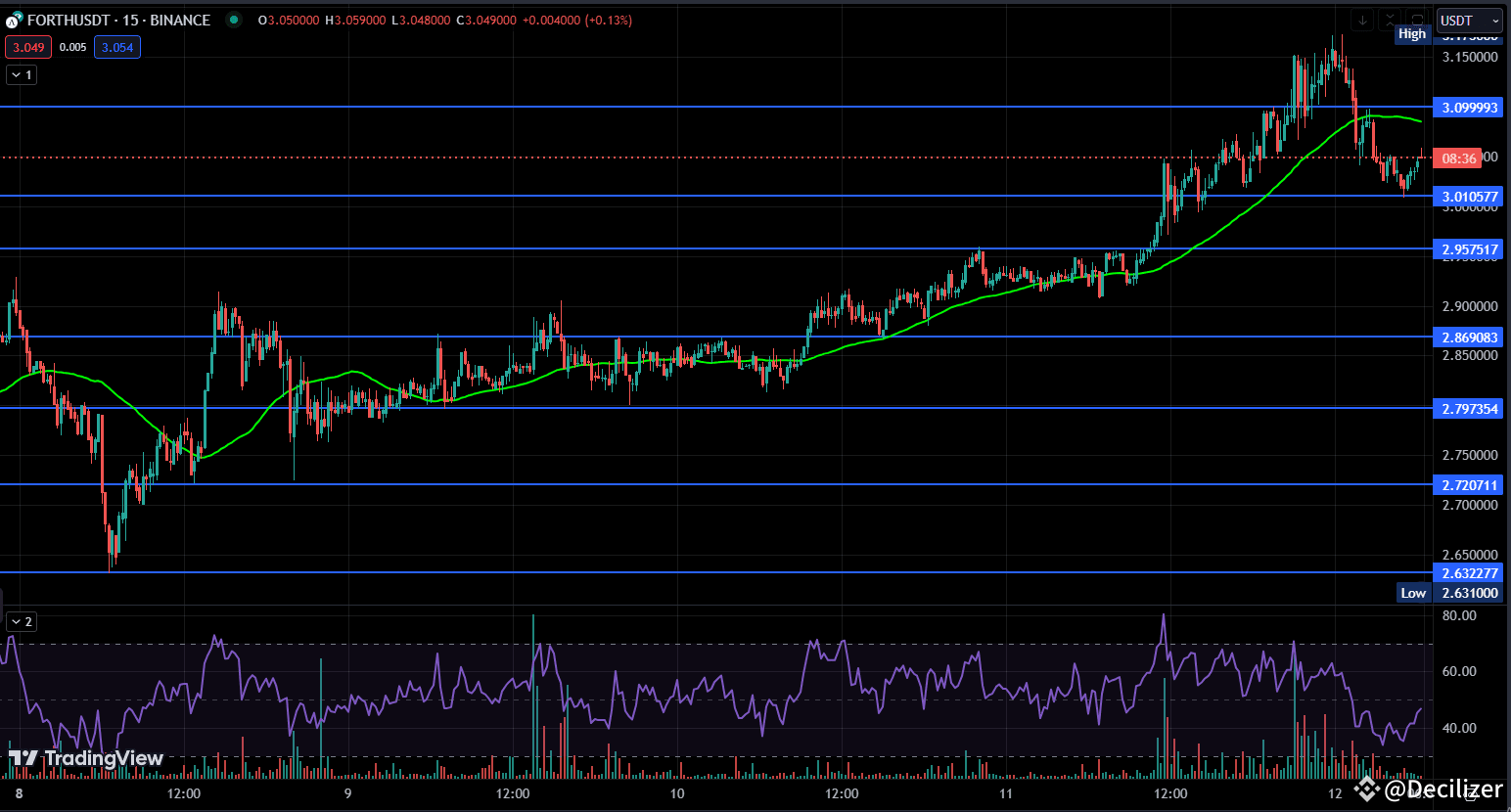Click the 2.750000 price axis label

pyautogui.click(x=1470, y=455)
